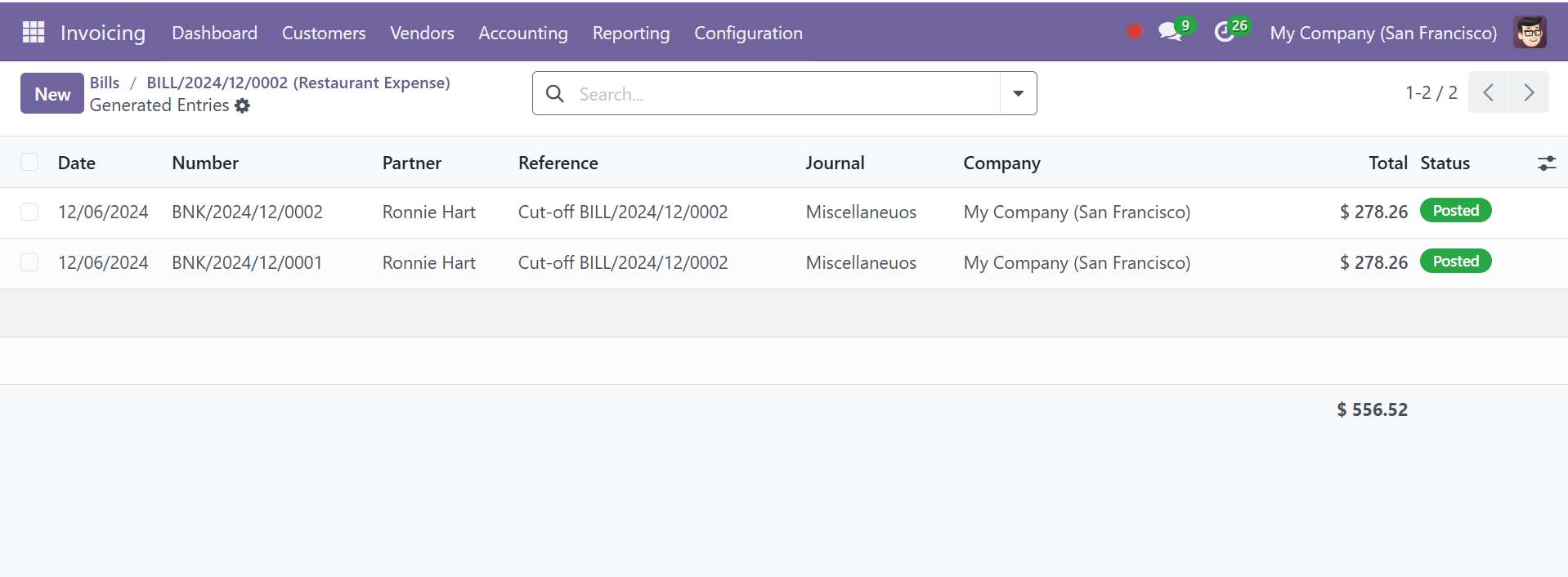Sort by the Status column header

tap(1445, 163)
